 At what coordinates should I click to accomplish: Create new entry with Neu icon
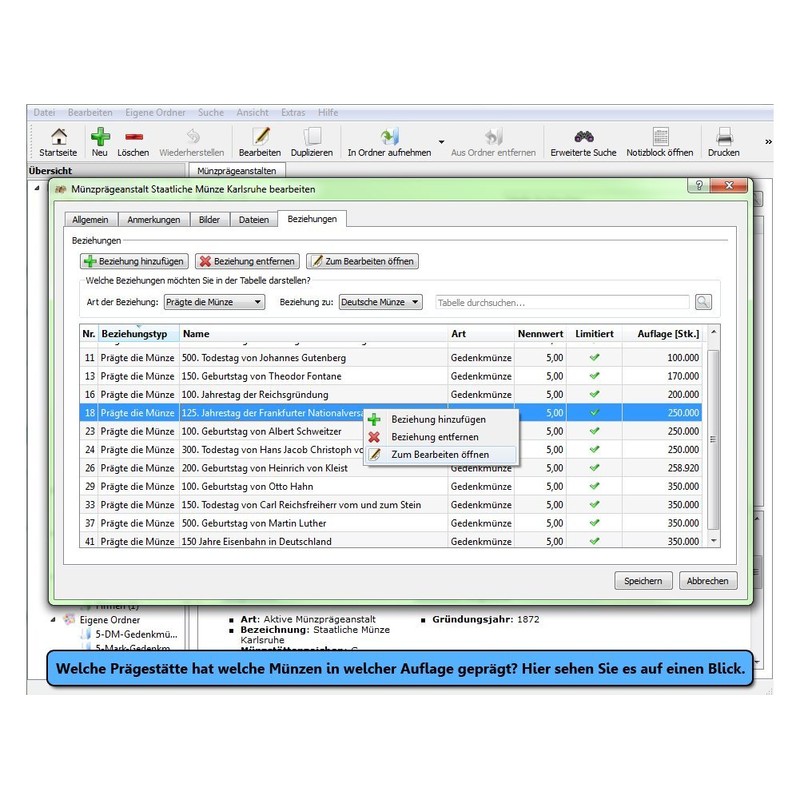pyautogui.click(x=100, y=137)
